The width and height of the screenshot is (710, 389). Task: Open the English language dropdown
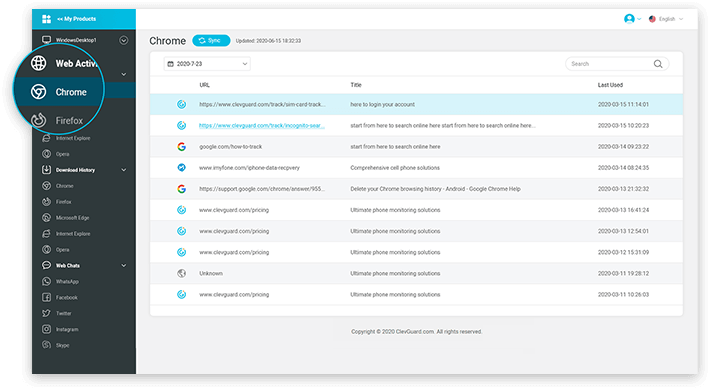tap(666, 19)
